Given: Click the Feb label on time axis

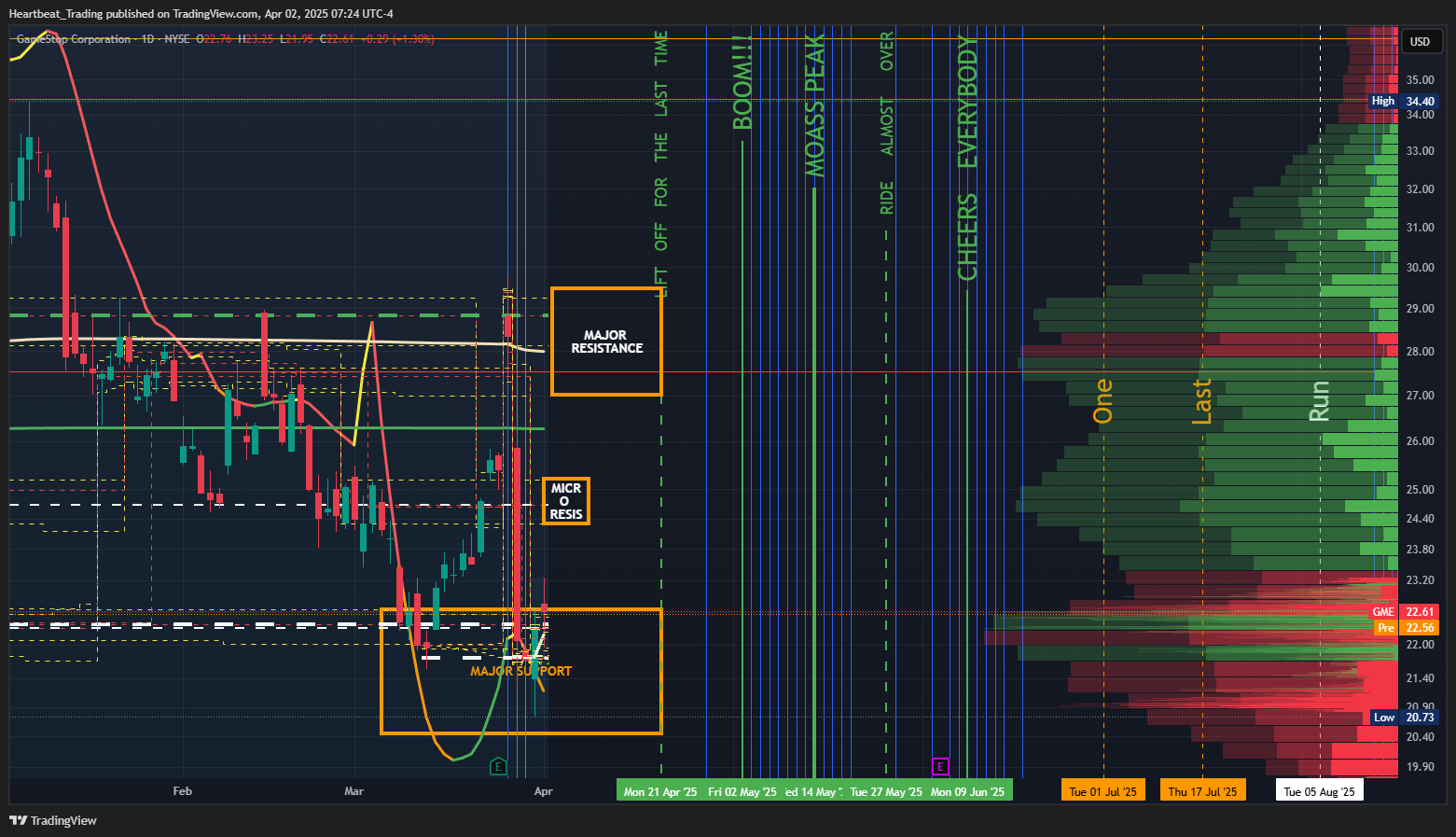Looking at the screenshot, I should (183, 791).
